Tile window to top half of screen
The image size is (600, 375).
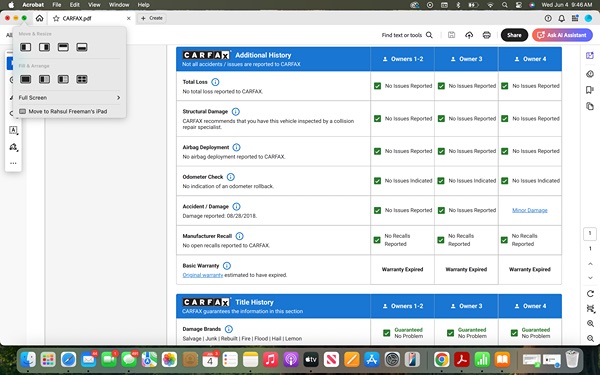[63, 47]
